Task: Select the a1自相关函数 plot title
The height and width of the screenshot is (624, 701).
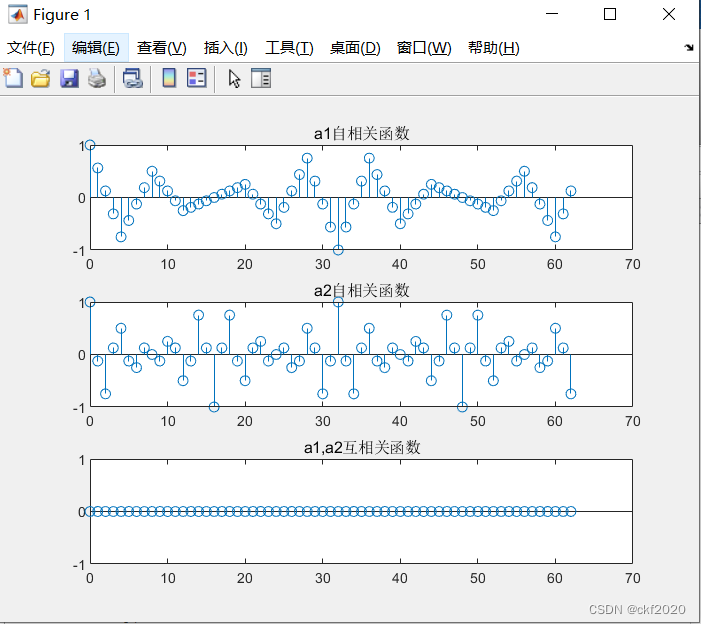Action: point(362,133)
